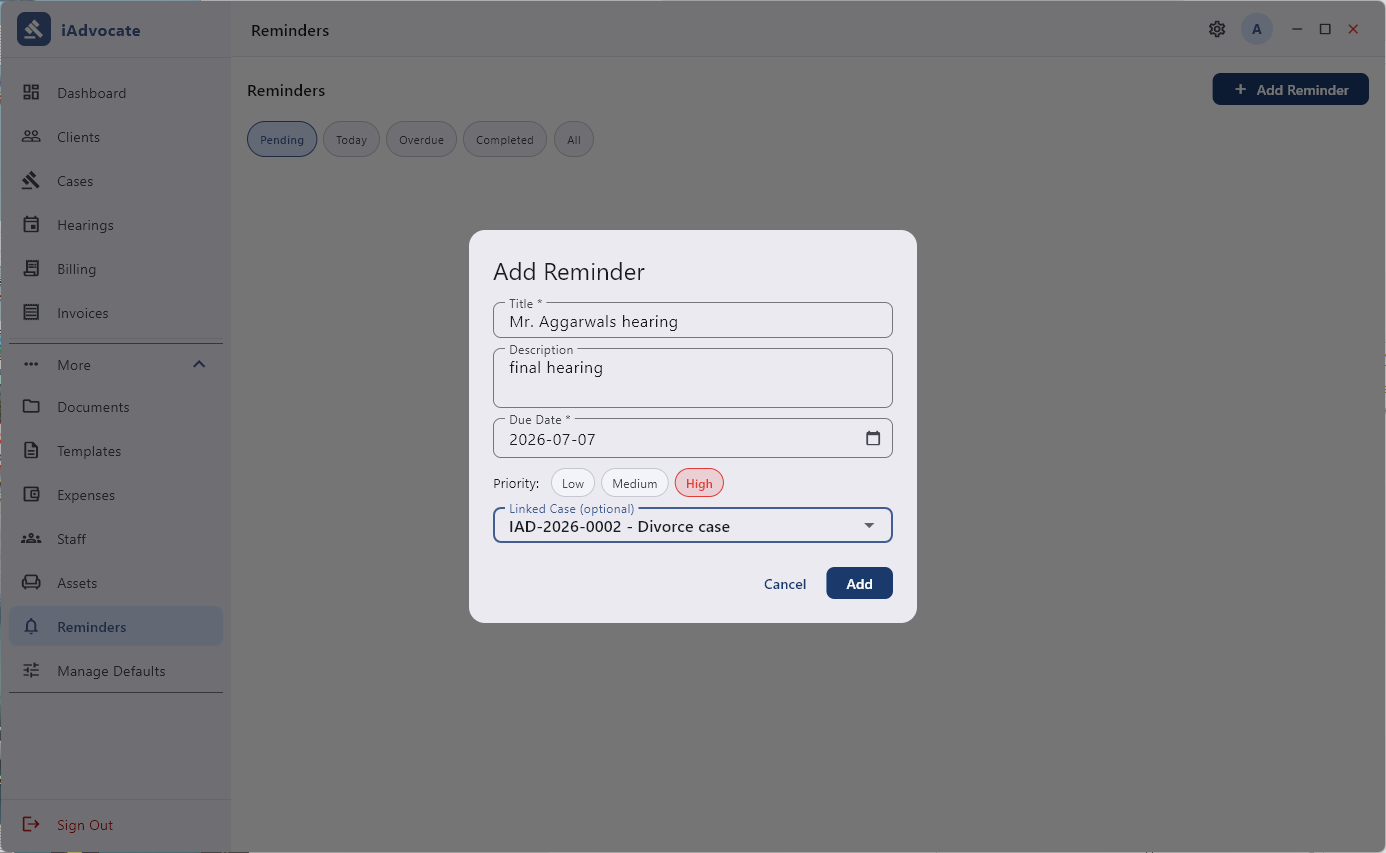Confirm with the Add button

859,583
